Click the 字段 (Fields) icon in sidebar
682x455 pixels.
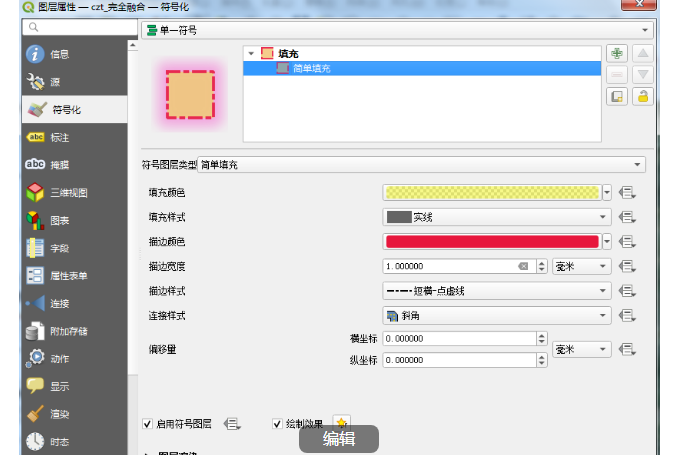[x=35, y=248]
